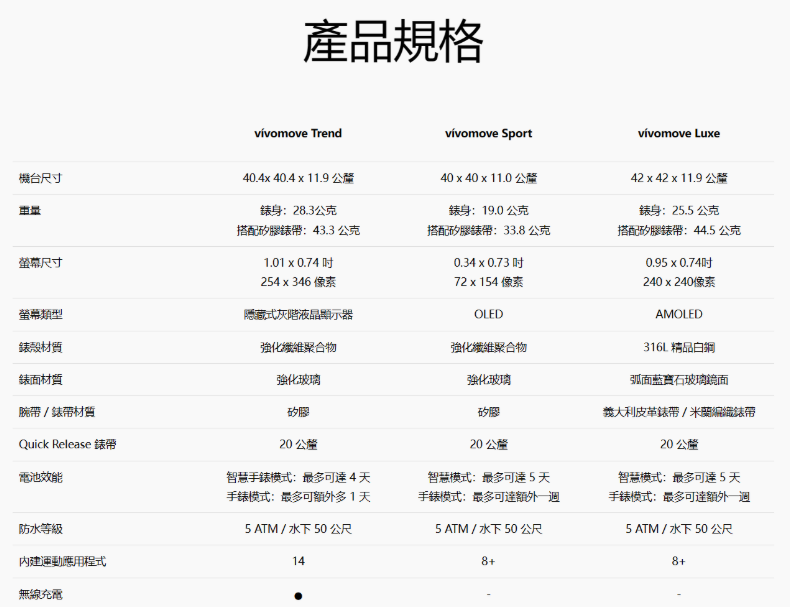Click the 40 x 40 x 11.0 公釐 cell
The width and height of the screenshot is (790, 607).
488,178
